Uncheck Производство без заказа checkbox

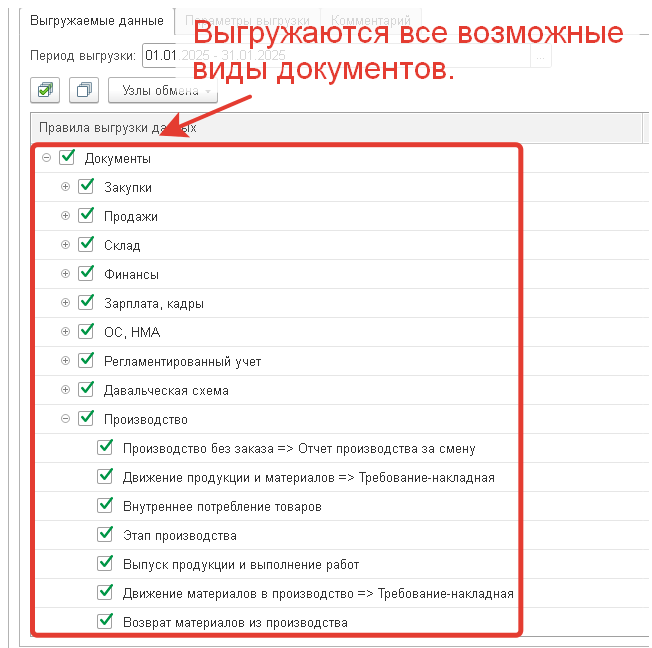coord(105,447)
